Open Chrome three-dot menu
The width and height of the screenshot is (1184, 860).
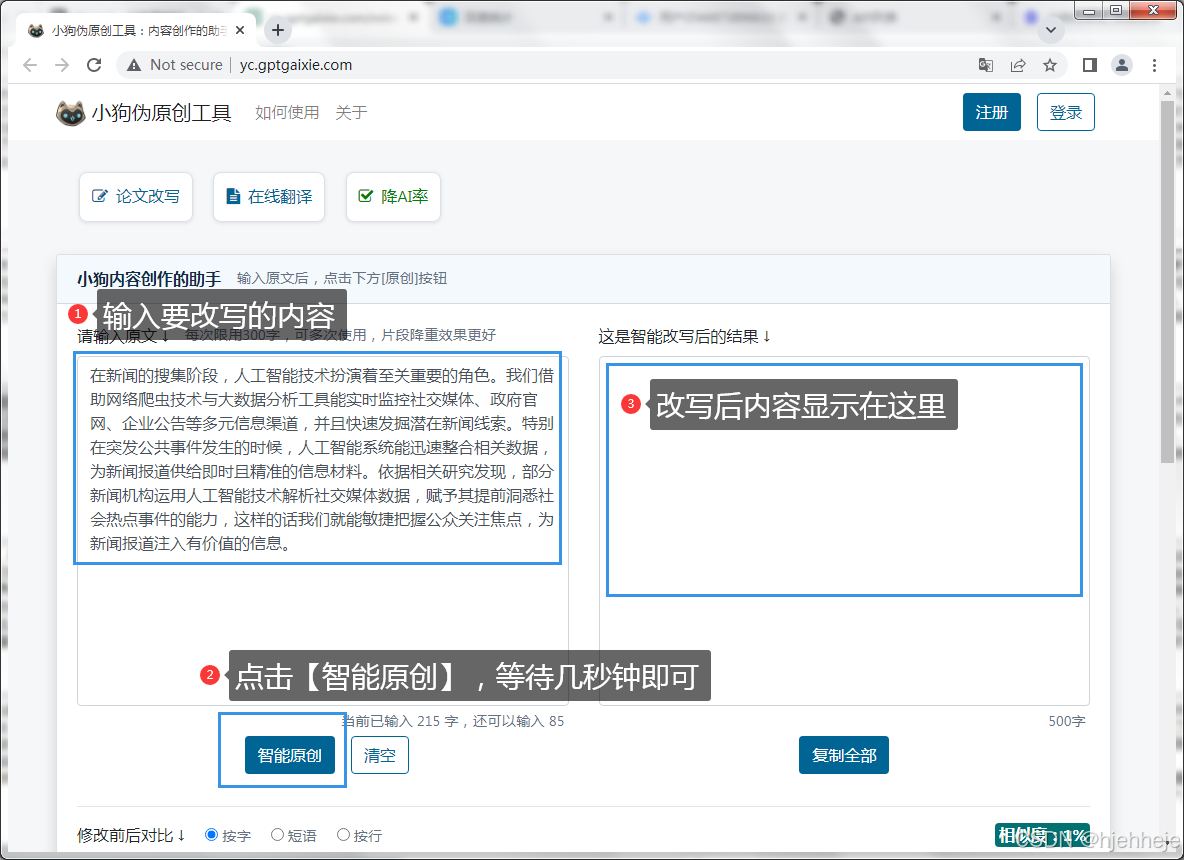coord(1154,65)
